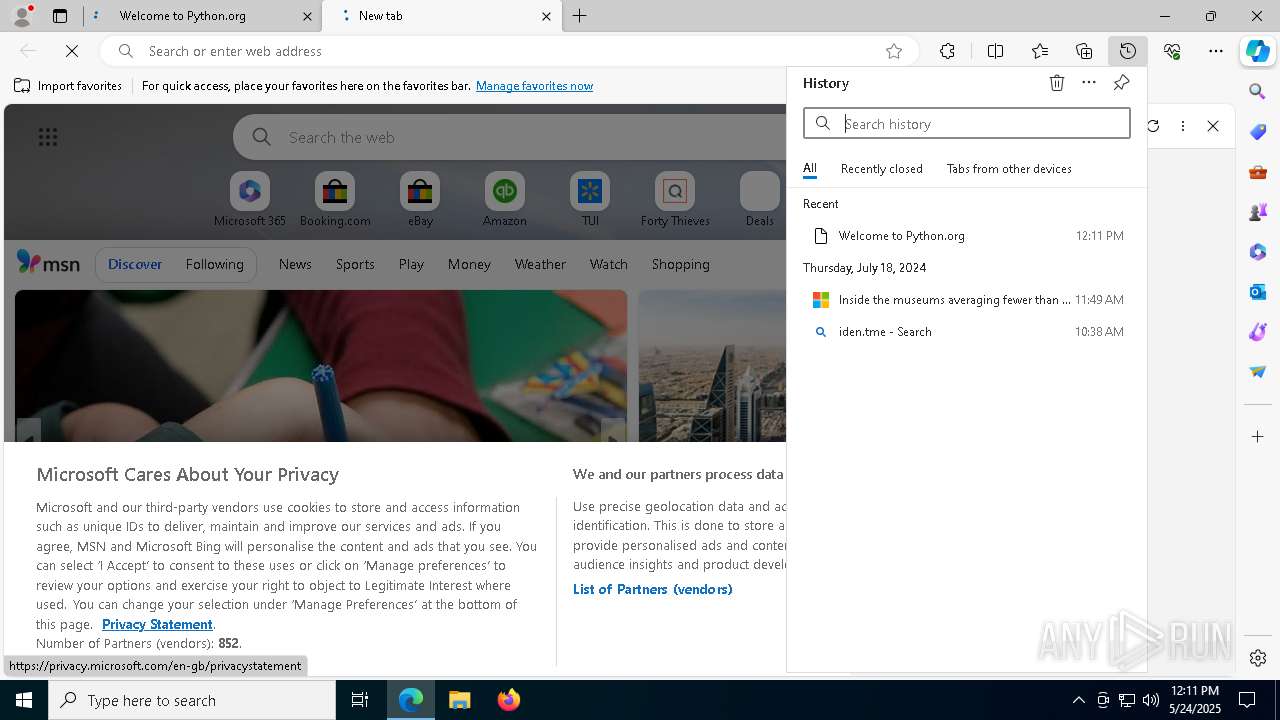Image resolution: width=1280 pixels, height=720 pixels.
Task: Toggle Split screen view
Action: [x=995, y=51]
